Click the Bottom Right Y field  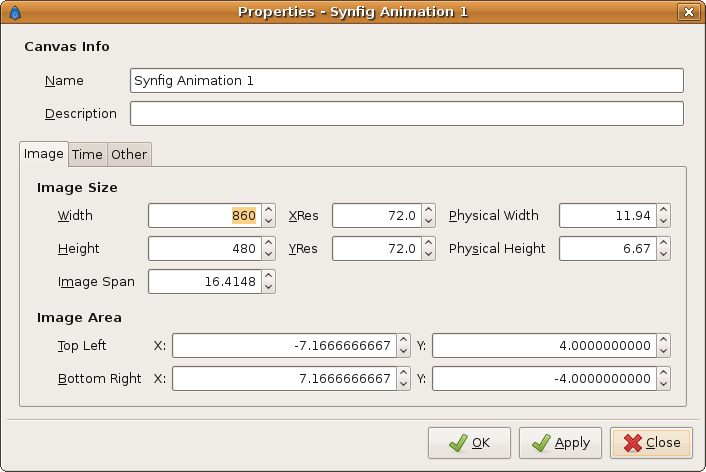point(544,378)
